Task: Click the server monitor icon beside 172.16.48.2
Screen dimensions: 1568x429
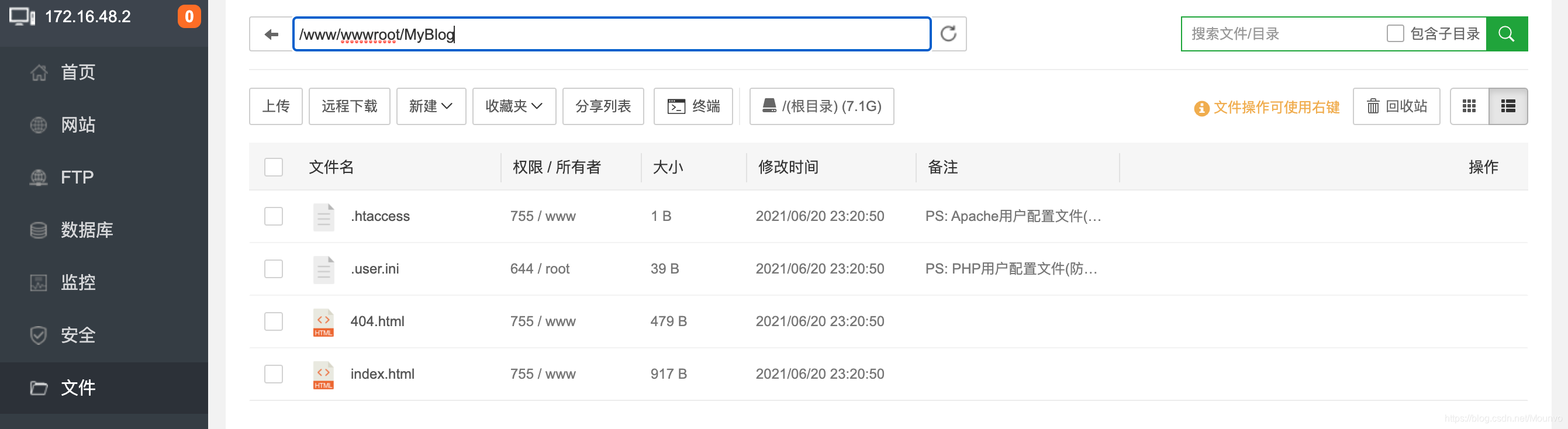Action: tap(23, 16)
